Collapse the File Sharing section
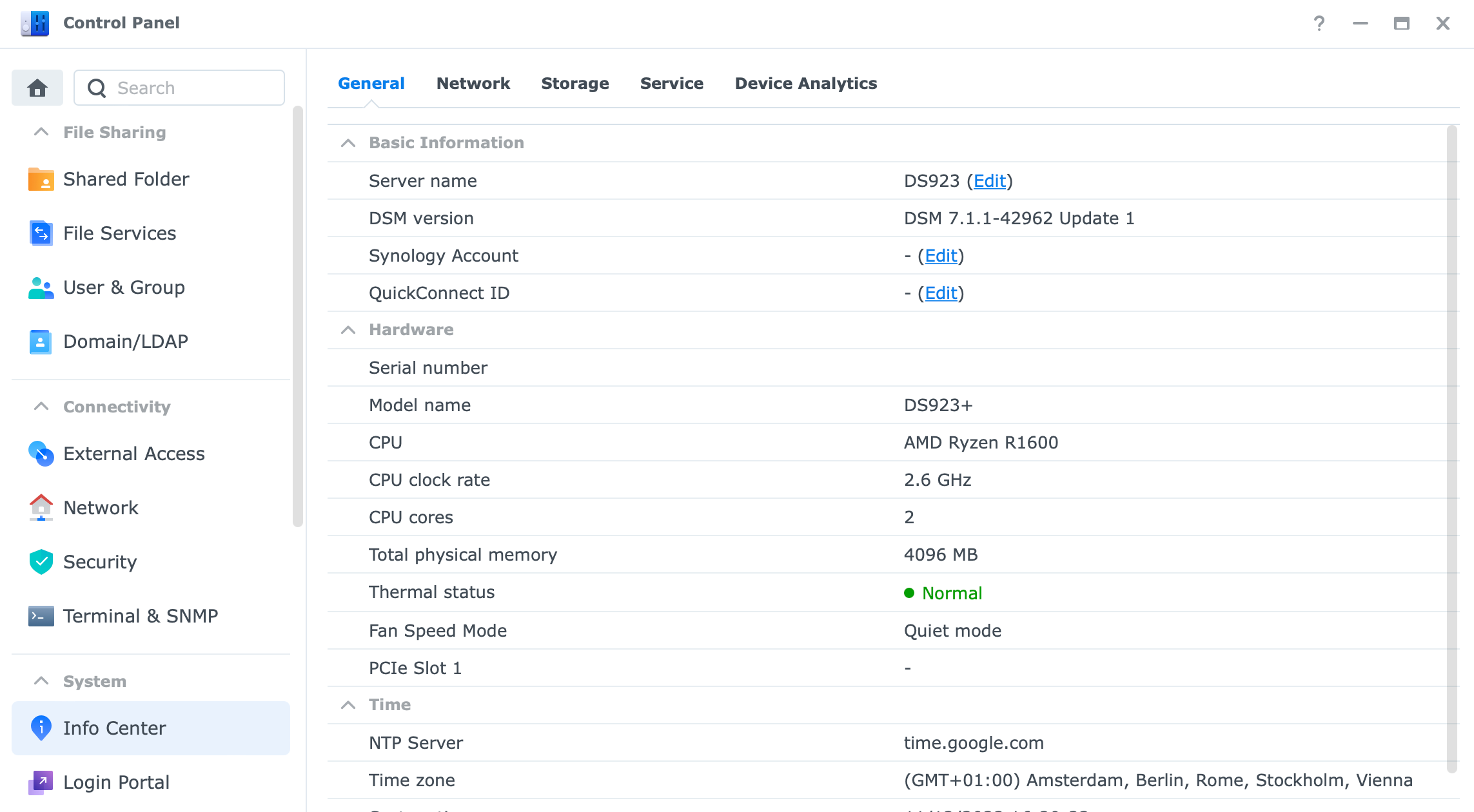This screenshot has height=812, width=1474. pos(41,132)
